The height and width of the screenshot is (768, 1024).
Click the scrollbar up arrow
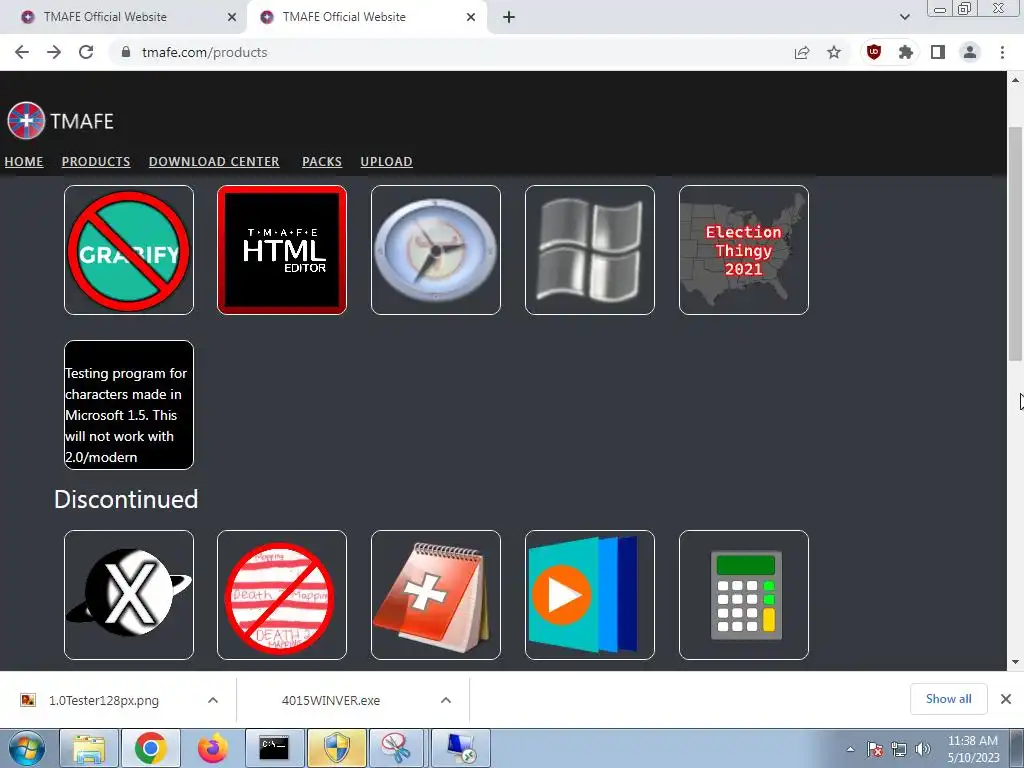1016,80
